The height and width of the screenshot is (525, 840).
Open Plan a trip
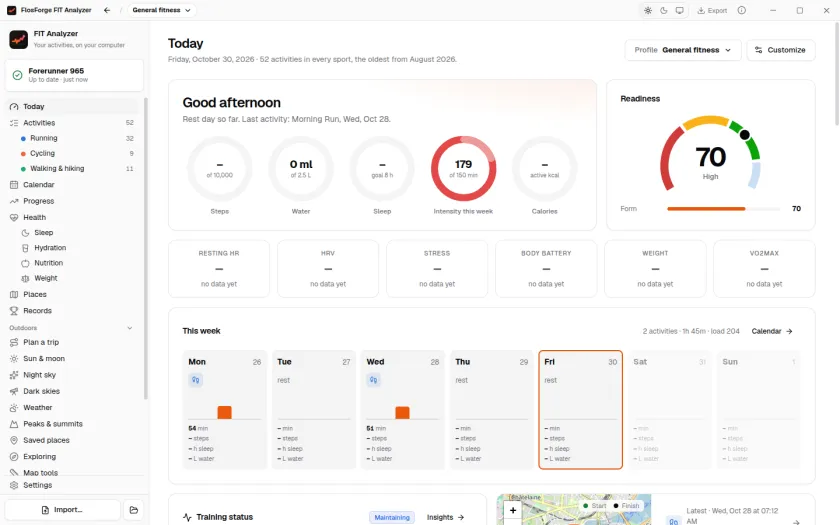point(74,342)
